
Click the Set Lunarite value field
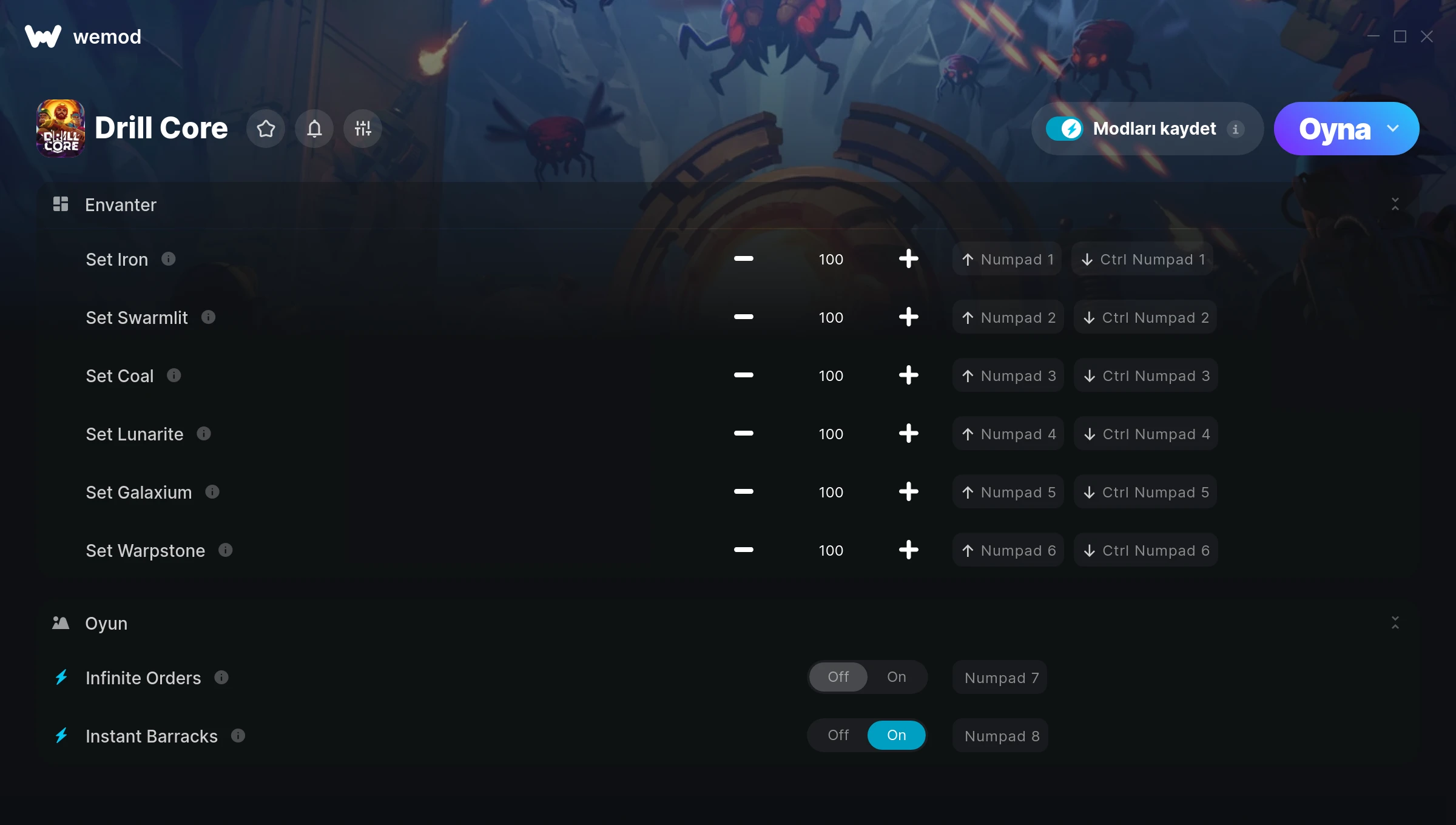pos(831,434)
